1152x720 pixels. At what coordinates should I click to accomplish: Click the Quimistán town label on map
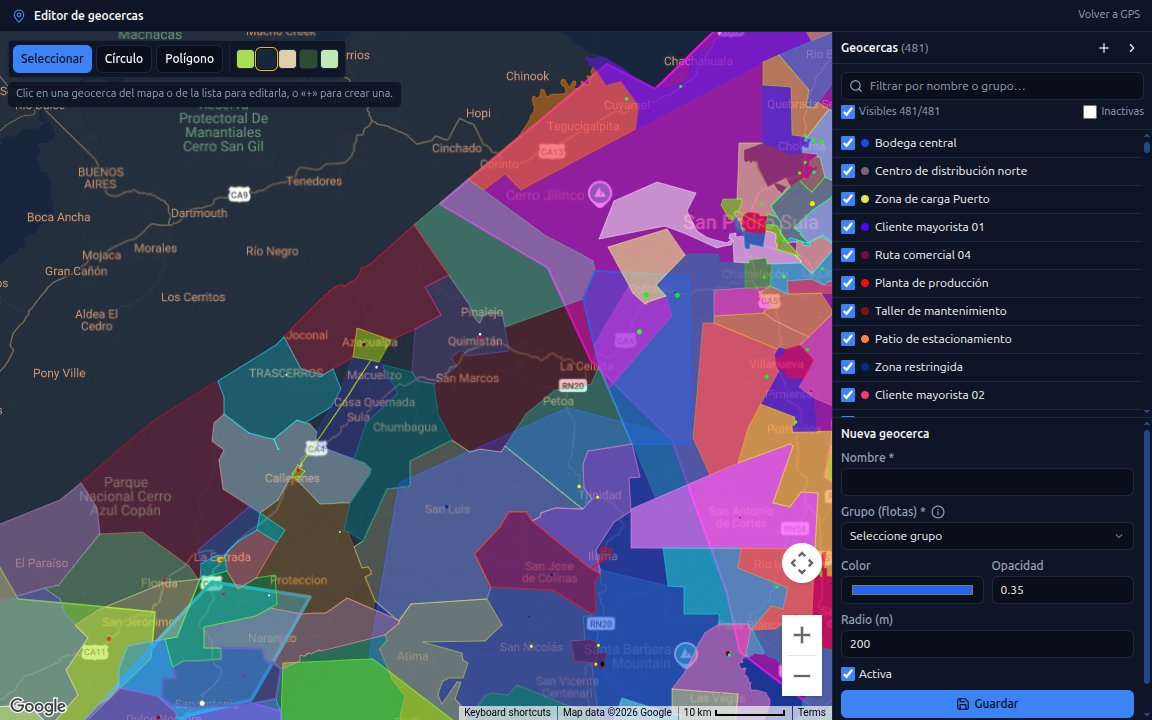(x=475, y=342)
